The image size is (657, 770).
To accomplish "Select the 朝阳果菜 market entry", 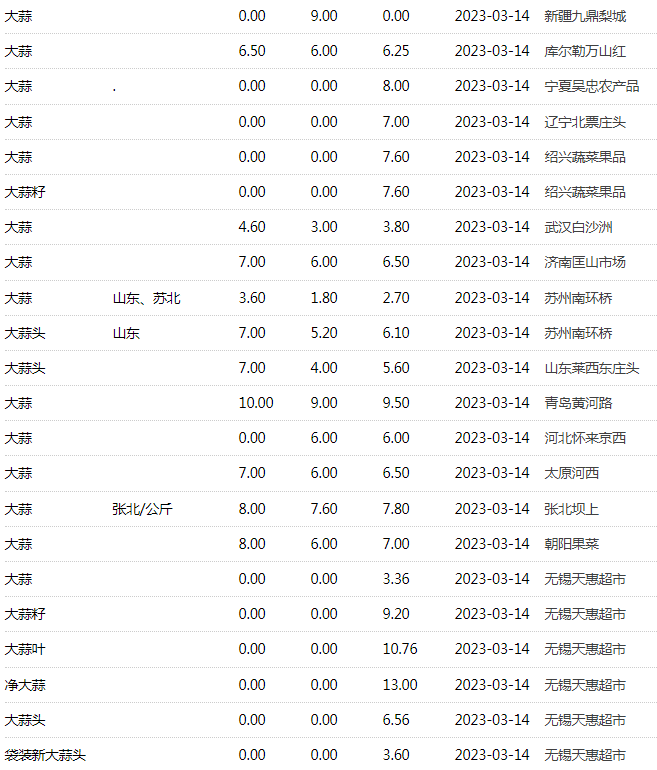I will point(571,544).
